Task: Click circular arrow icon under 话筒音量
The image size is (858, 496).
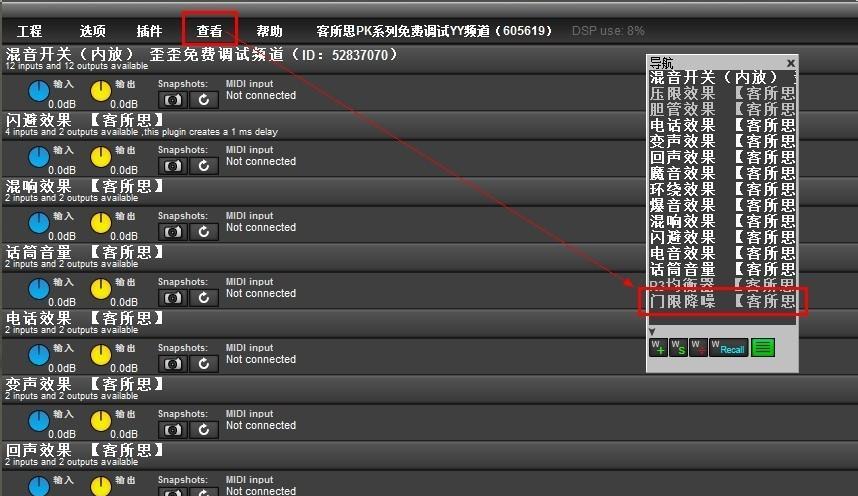Action: pos(204,298)
